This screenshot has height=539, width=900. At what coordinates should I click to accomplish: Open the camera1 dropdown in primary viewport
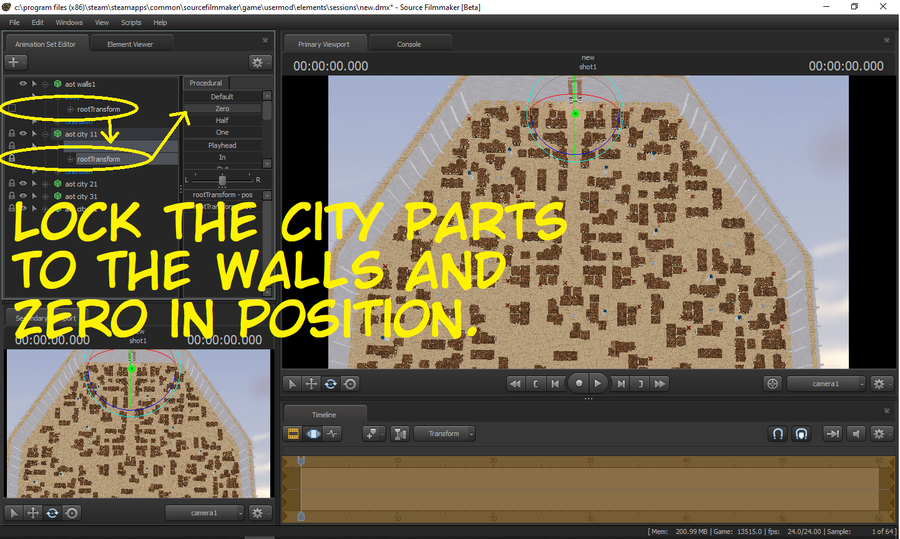(825, 383)
